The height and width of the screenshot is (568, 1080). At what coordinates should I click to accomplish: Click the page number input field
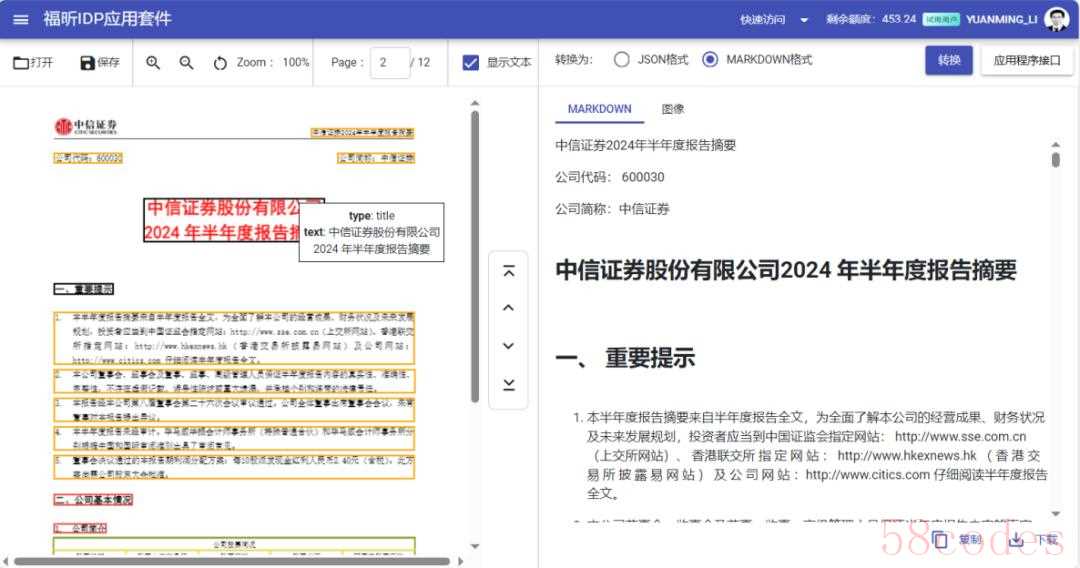pos(390,63)
